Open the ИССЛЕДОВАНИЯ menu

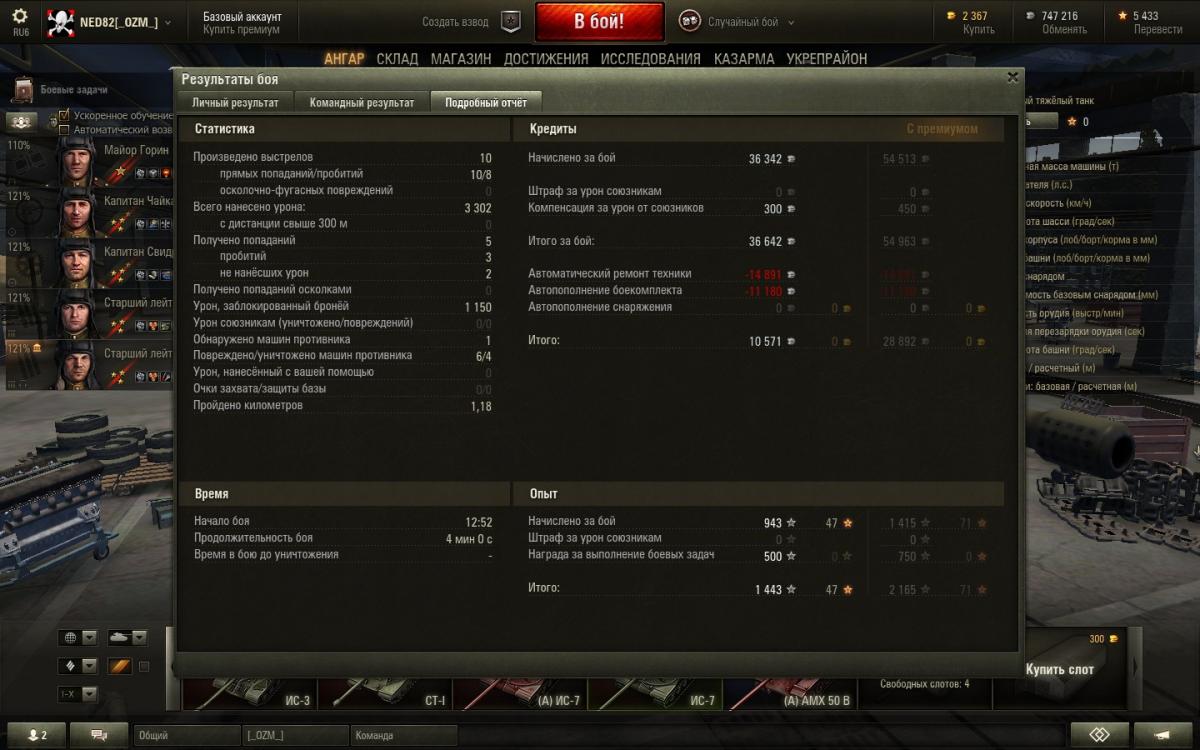point(651,59)
